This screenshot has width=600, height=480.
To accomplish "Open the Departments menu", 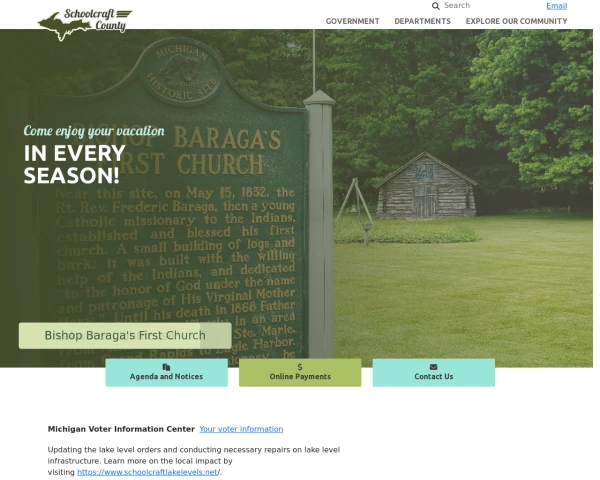I will tap(422, 21).
